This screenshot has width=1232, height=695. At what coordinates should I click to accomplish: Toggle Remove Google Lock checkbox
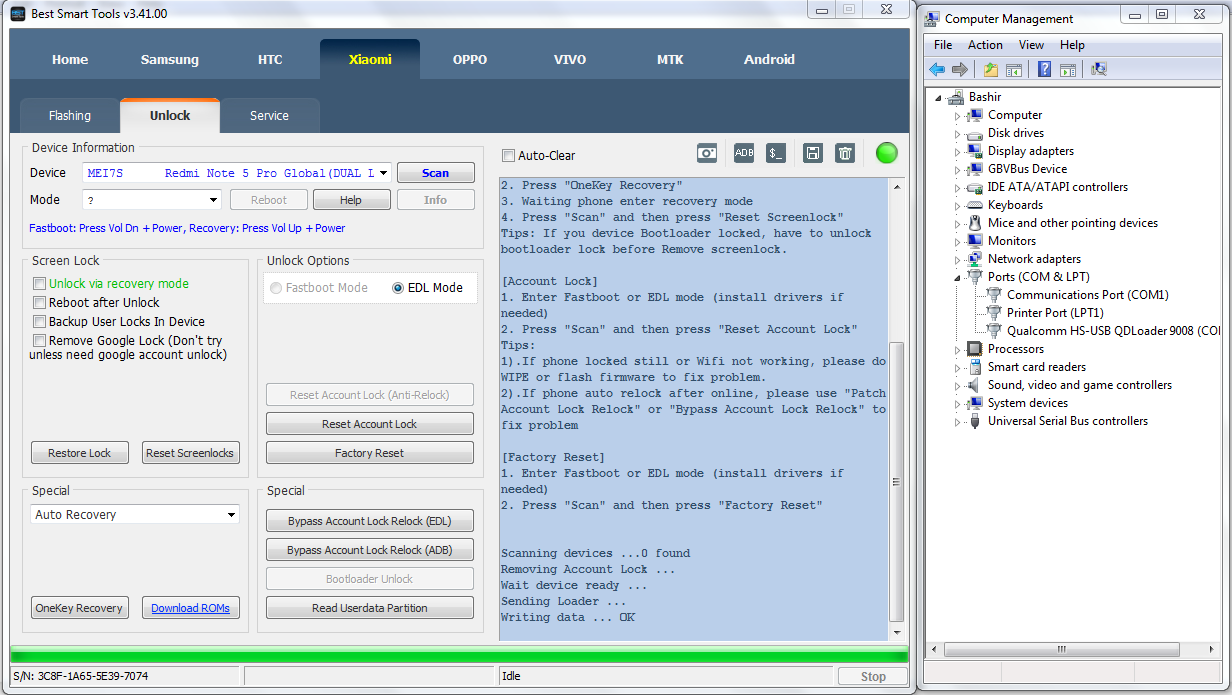[40, 341]
